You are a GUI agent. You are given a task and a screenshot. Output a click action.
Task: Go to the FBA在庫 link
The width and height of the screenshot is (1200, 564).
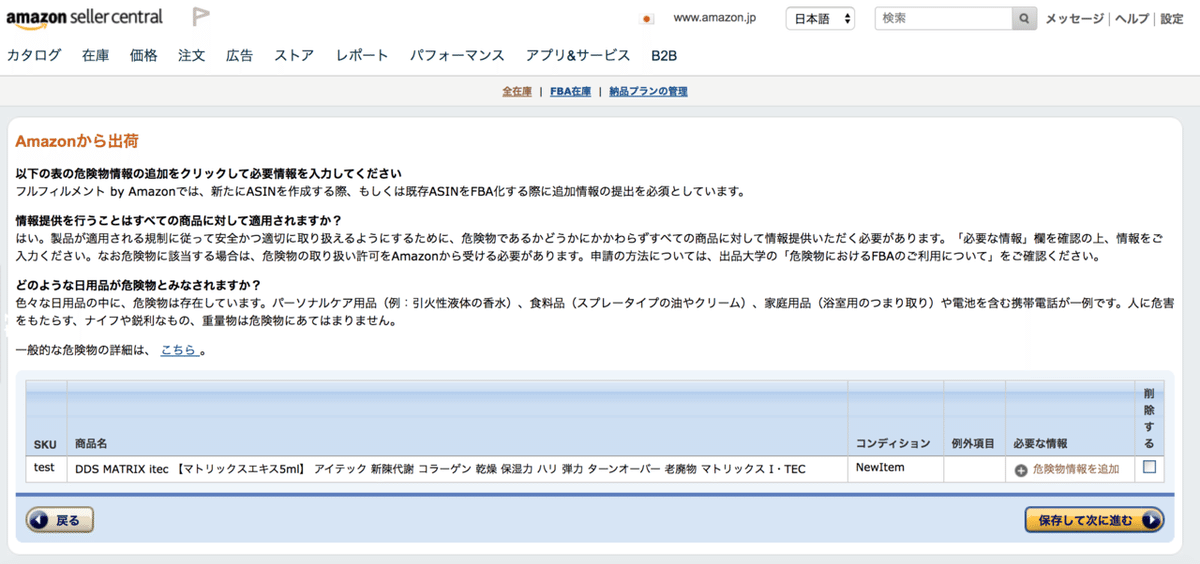[570, 91]
